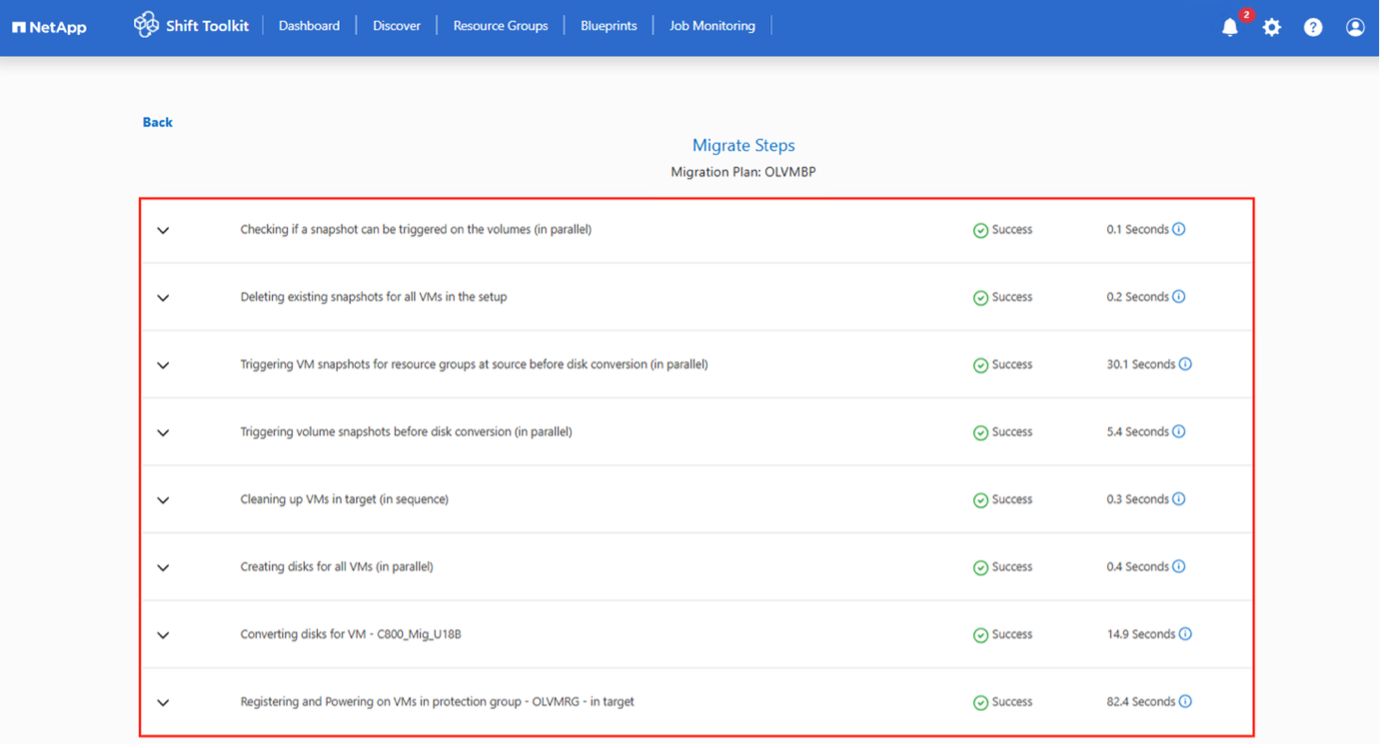Expand the Deleting existing snapshots step
Image resolution: width=1384 pixels, height=748 pixels.
click(x=163, y=298)
